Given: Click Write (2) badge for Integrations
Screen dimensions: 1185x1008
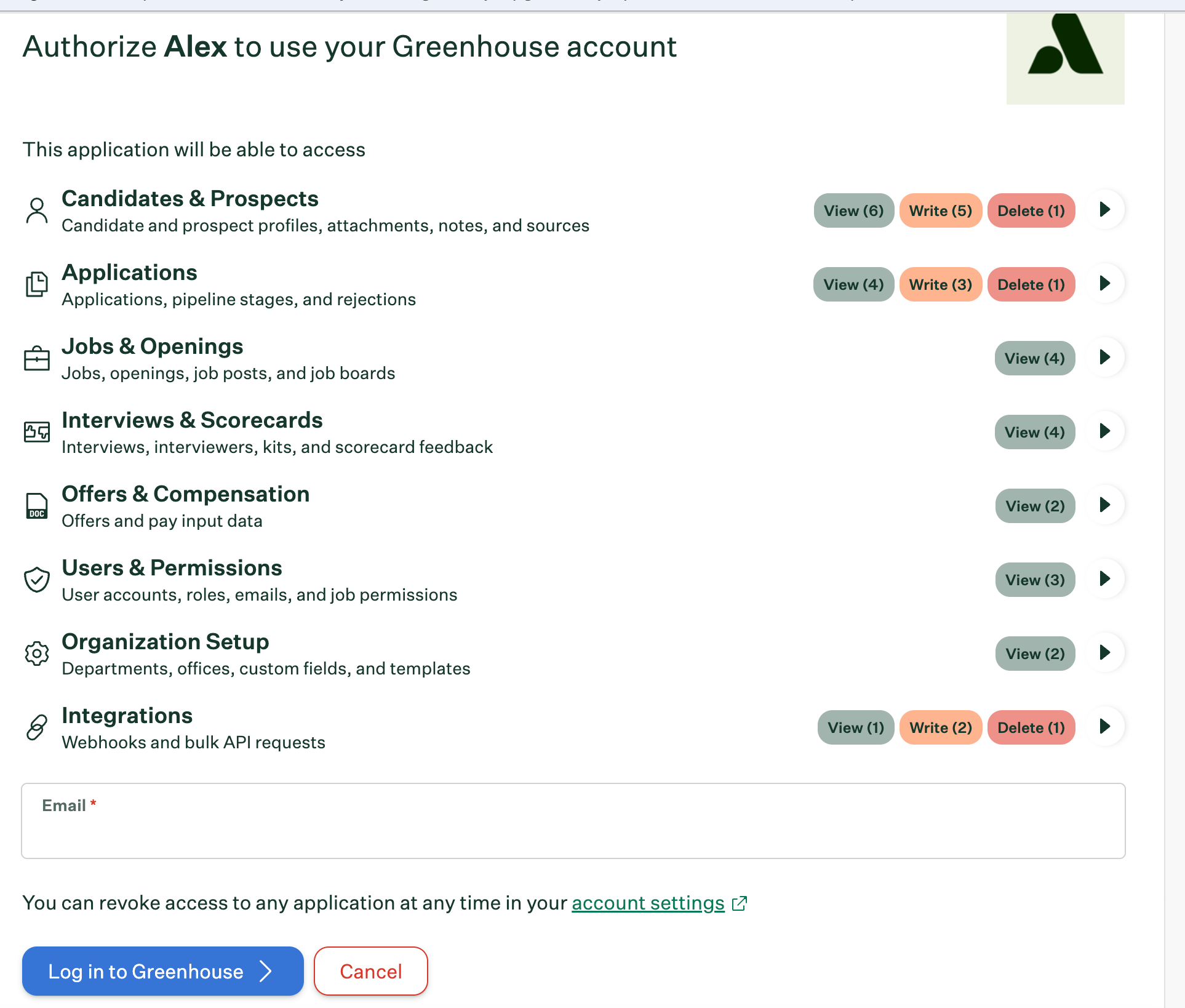Looking at the screenshot, I should tap(941, 727).
